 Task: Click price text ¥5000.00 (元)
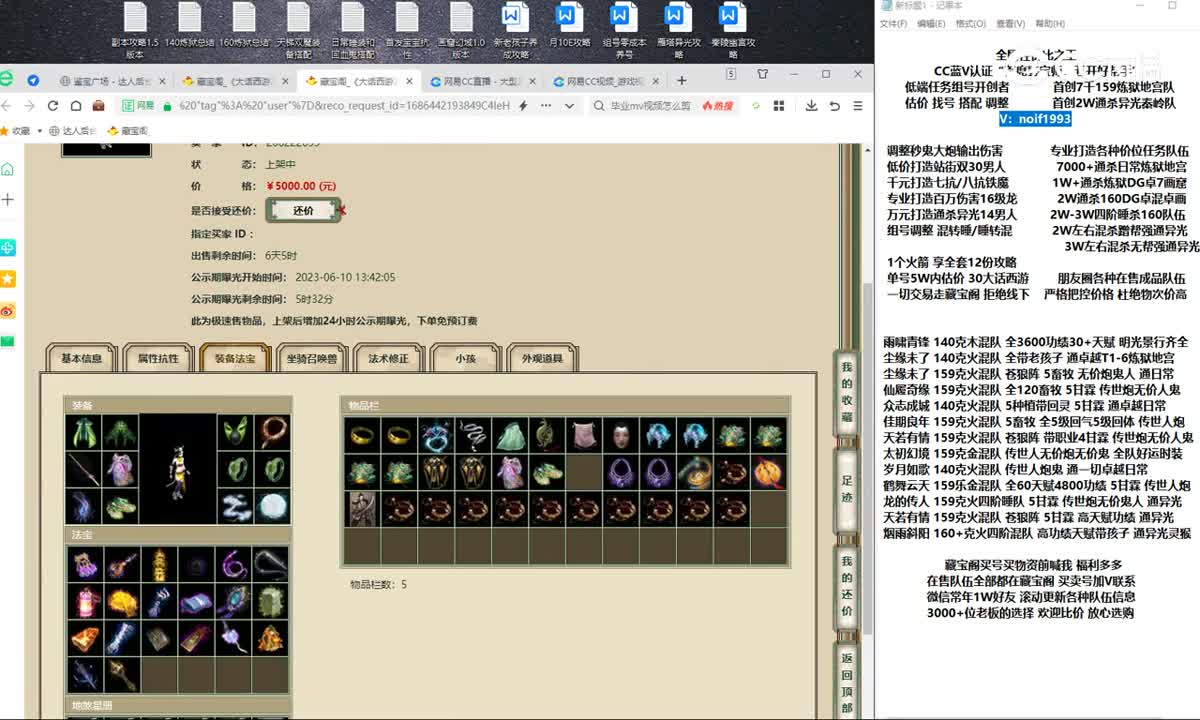pos(301,186)
